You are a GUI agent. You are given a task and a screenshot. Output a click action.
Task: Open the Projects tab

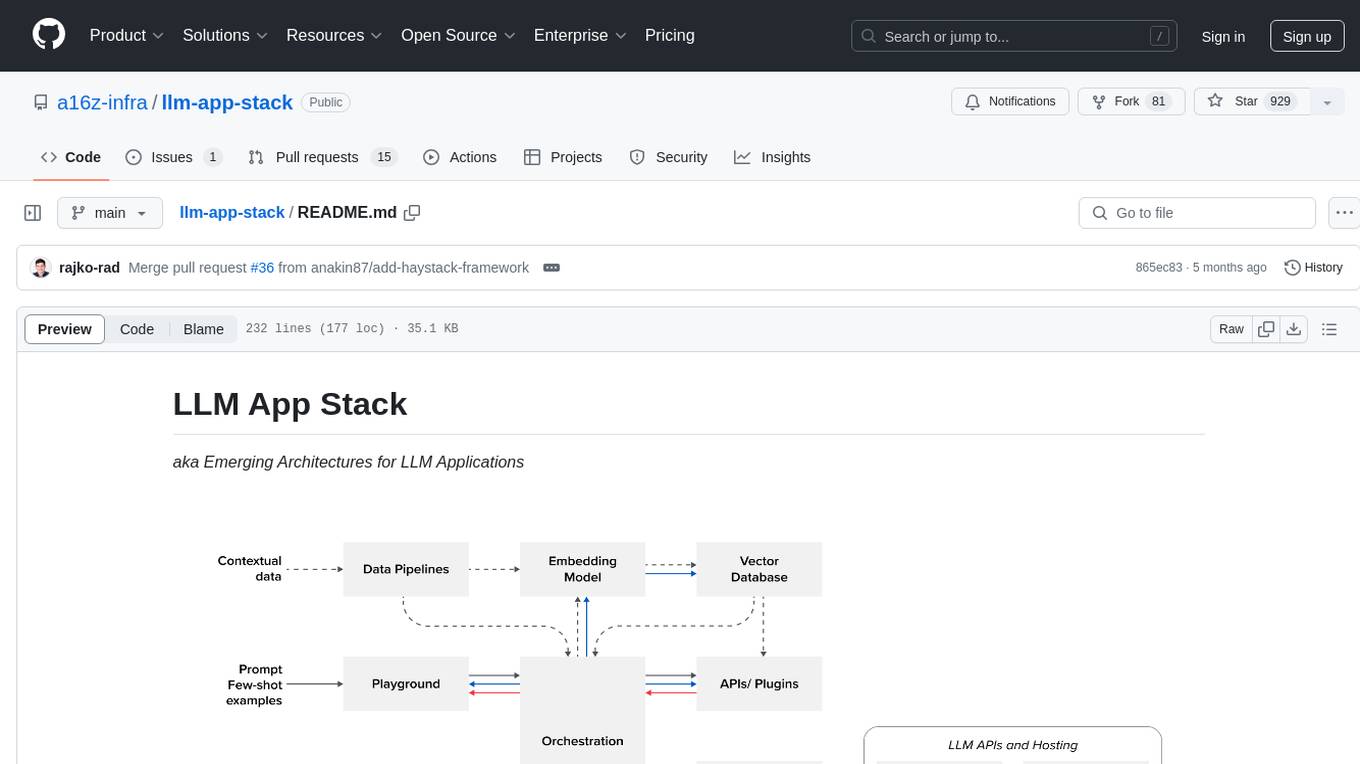(x=563, y=157)
